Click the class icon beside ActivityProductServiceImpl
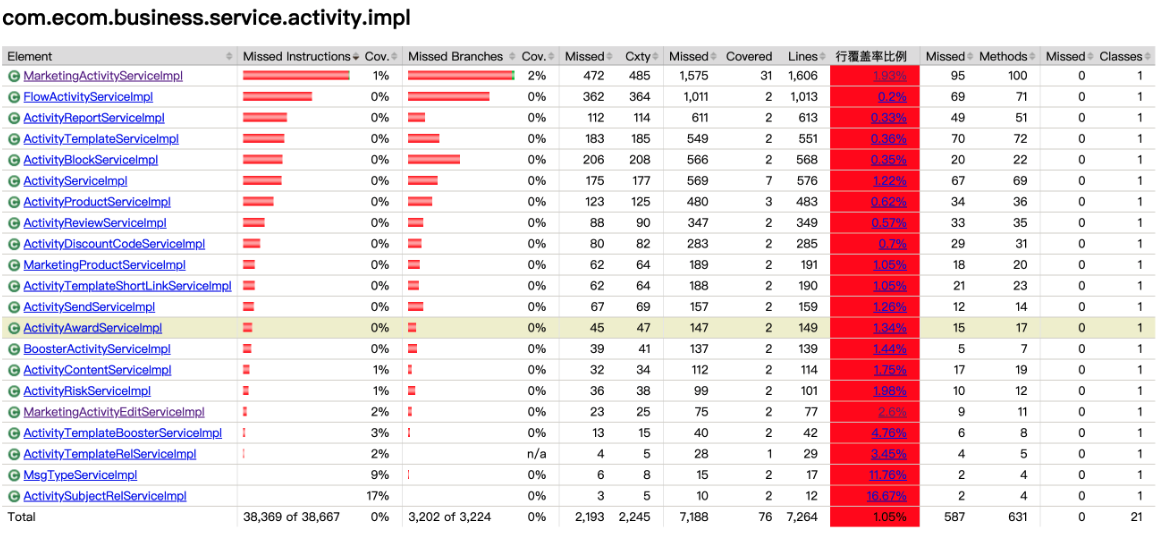Screen dimensions: 1164x544 [x=13, y=202]
